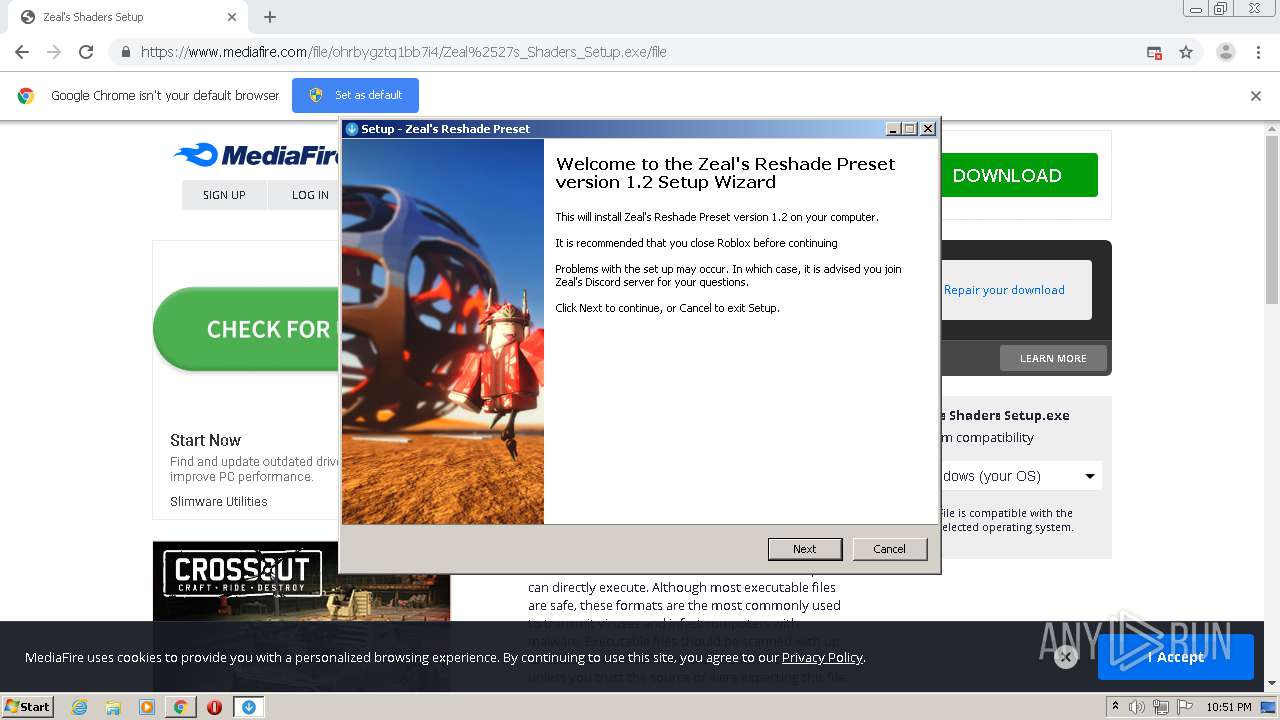Restore down the Chrome window
The image size is (1280, 720).
[1220, 9]
